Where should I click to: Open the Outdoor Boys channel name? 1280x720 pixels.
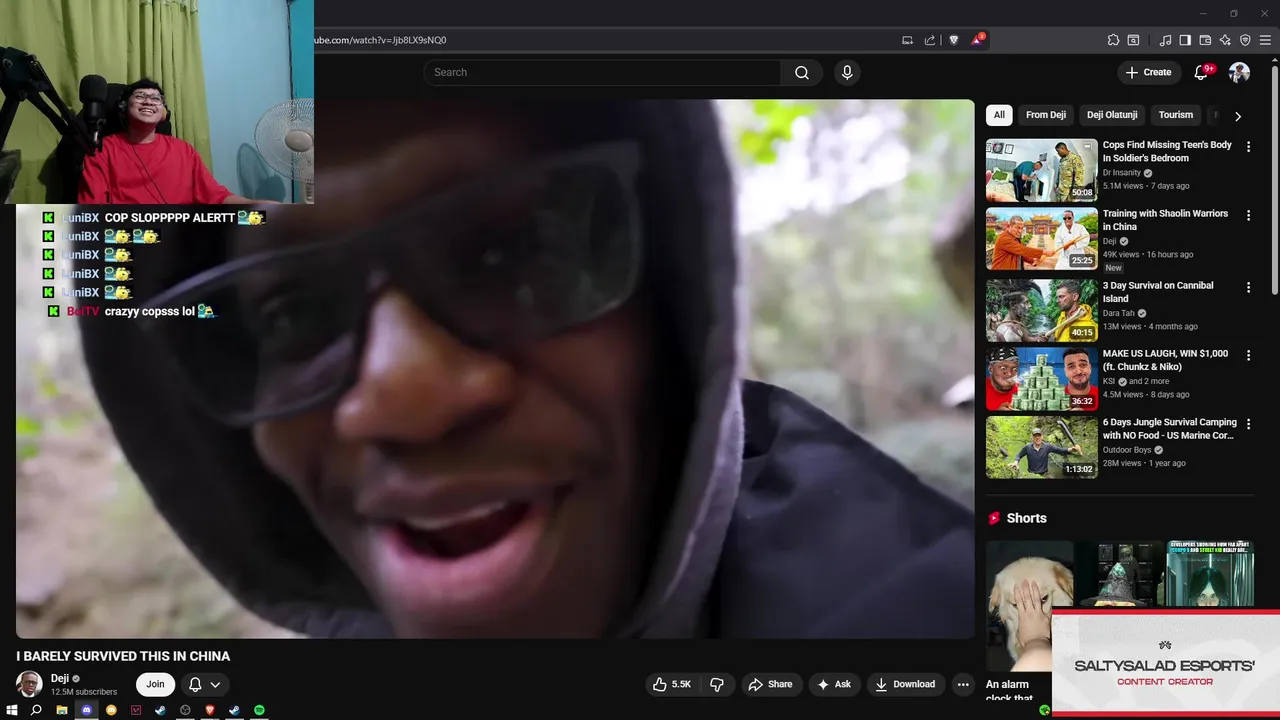(1127, 450)
